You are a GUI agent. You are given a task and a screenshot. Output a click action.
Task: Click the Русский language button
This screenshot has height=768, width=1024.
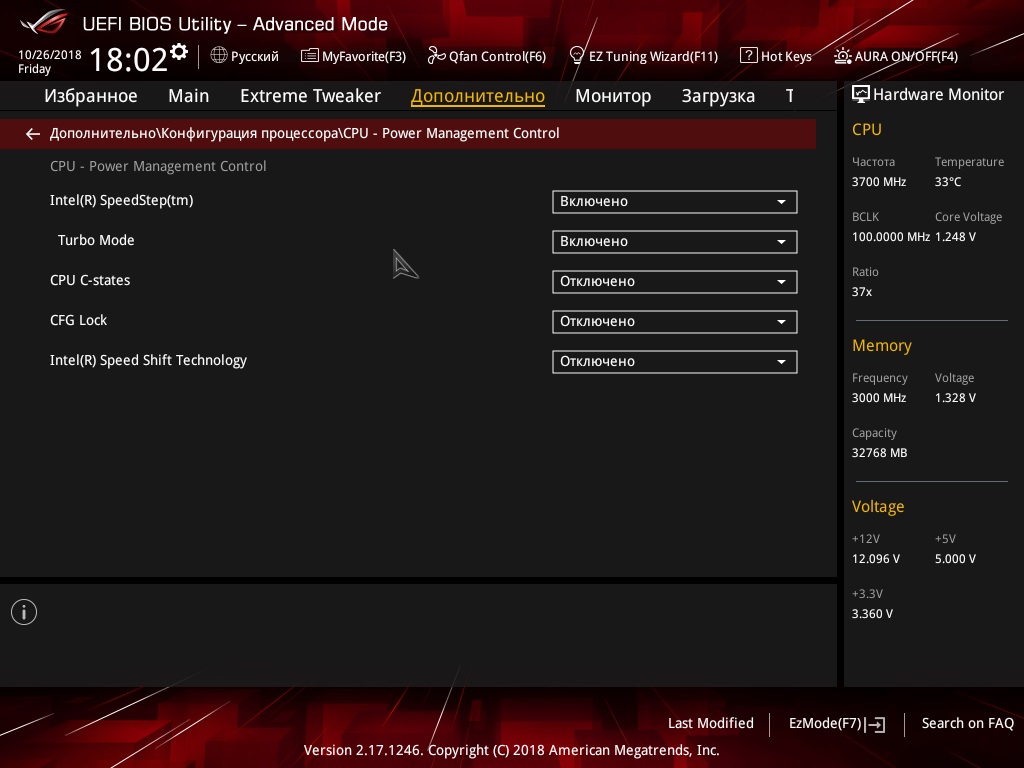click(245, 56)
